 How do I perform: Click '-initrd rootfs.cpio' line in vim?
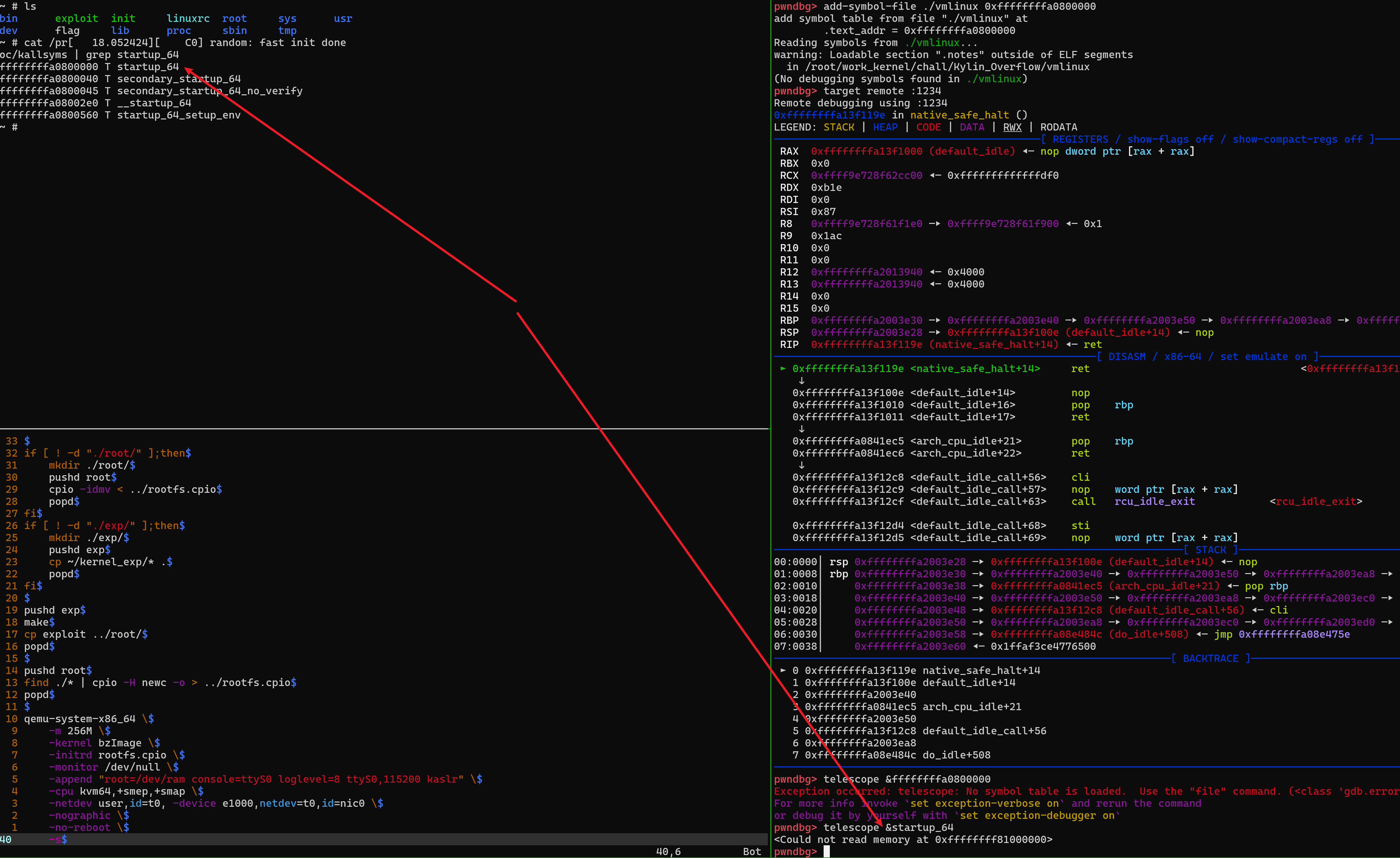pyautogui.click(x=116, y=755)
